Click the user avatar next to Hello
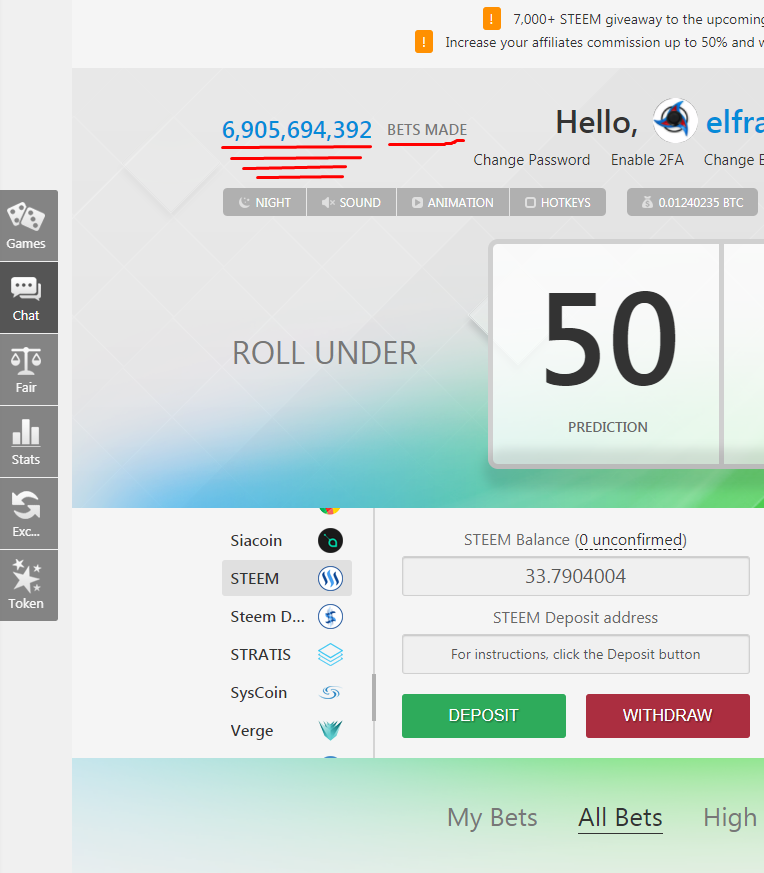This screenshot has height=873, width=764. [x=675, y=120]
